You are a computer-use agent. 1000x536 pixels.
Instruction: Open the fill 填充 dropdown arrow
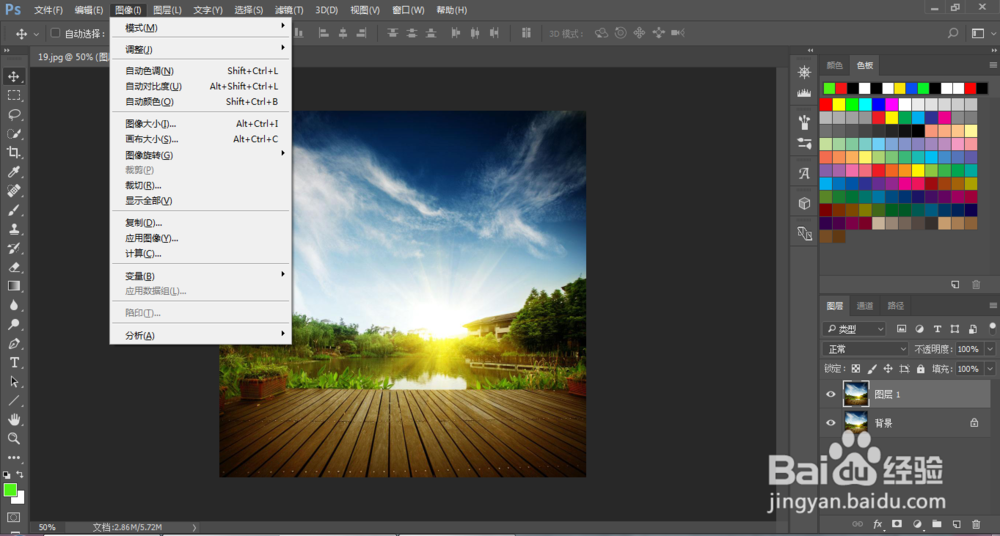[990, 369]
